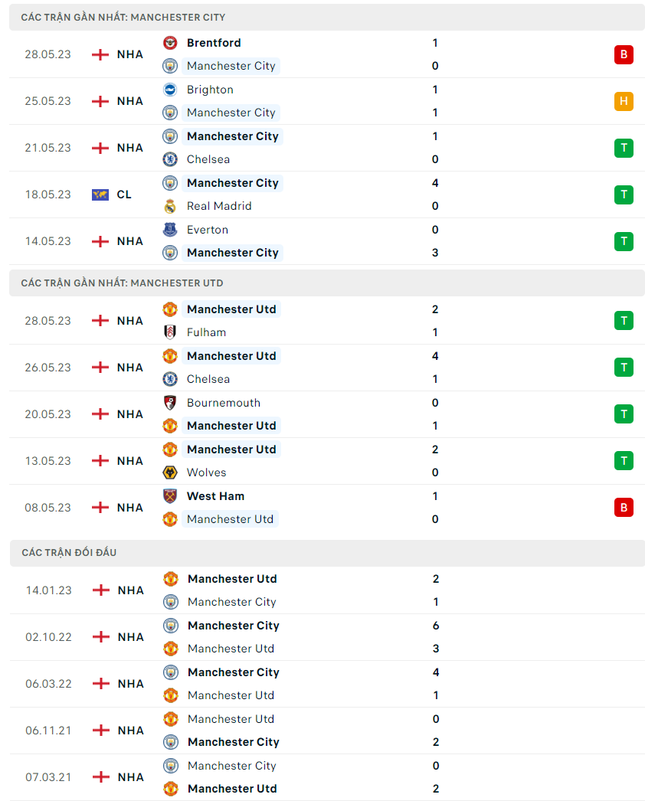This screenshot has width=645, height=801.
Task: Click the red B badge for Brentford match
Action: [624, 54]
